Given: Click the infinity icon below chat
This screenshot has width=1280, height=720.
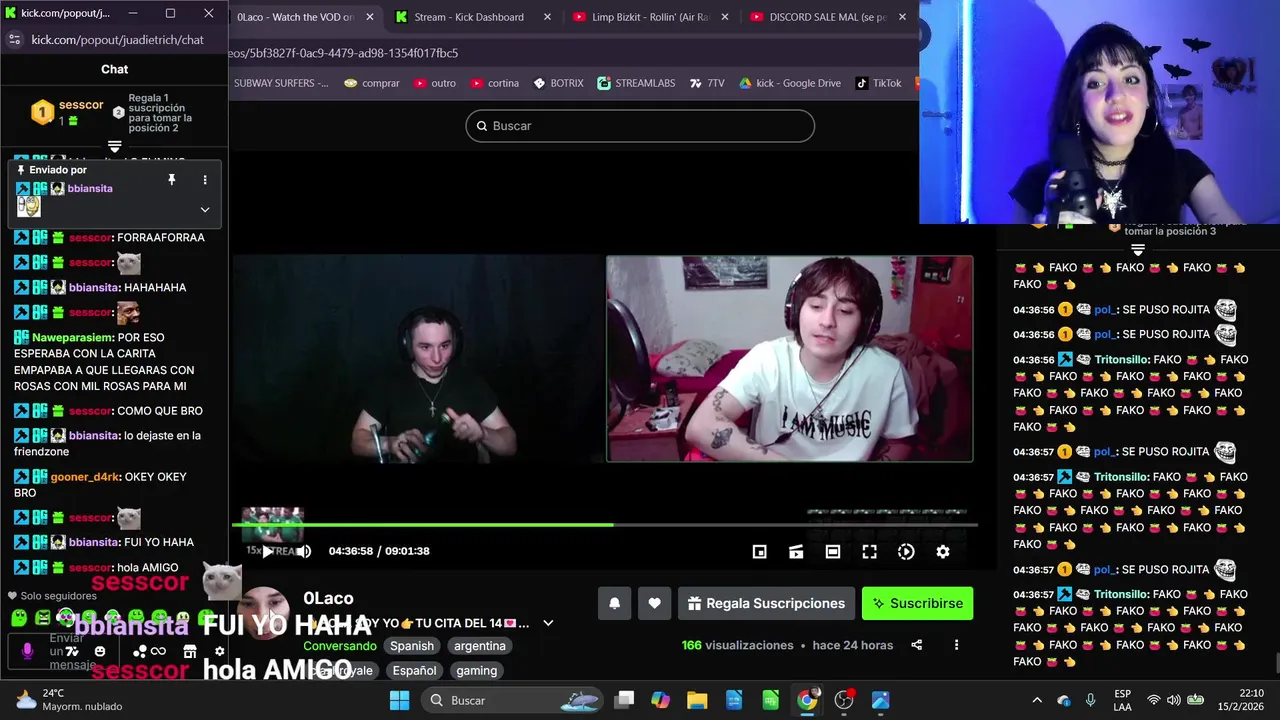Looking at the screenshot, I should point(158,651).
